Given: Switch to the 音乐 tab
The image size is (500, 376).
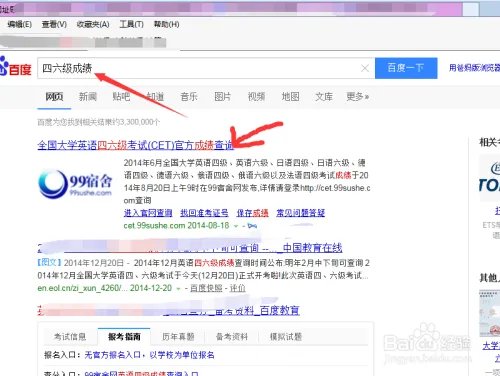Looking at the screenshot, I should (x=189, y=97).
